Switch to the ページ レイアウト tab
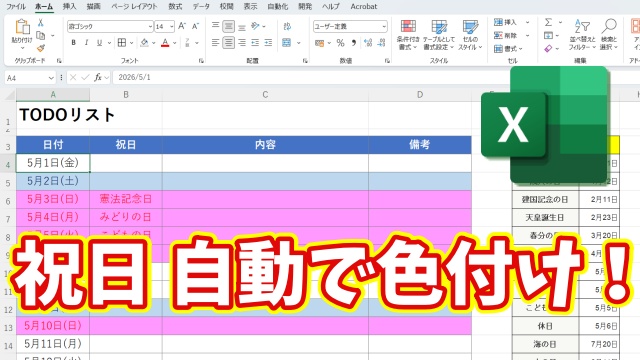 (x=134, y=7)
